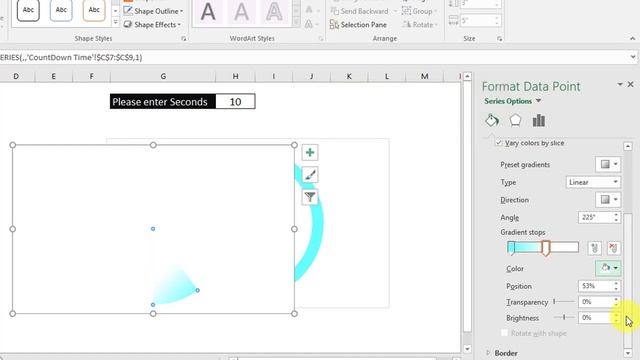Click the Angle value field
The width and height of the screenshot is (640, 360).
pos(595,217)
